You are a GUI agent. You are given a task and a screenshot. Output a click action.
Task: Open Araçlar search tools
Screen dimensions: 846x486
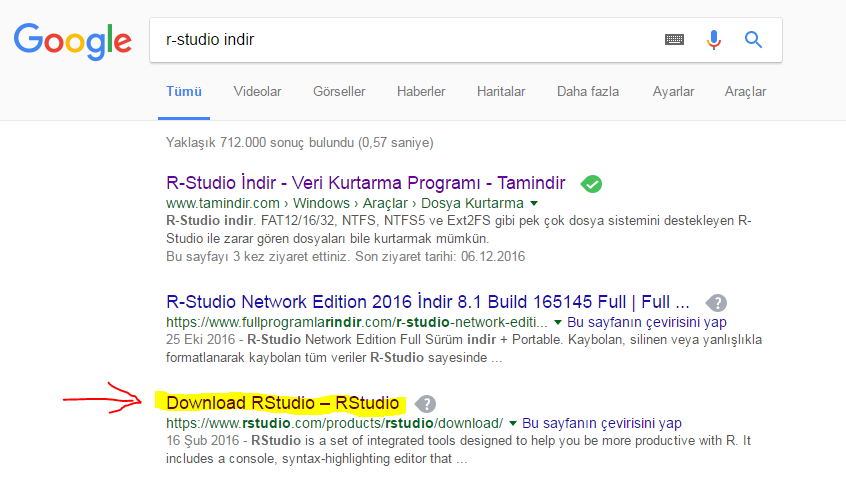pos(745,92)
